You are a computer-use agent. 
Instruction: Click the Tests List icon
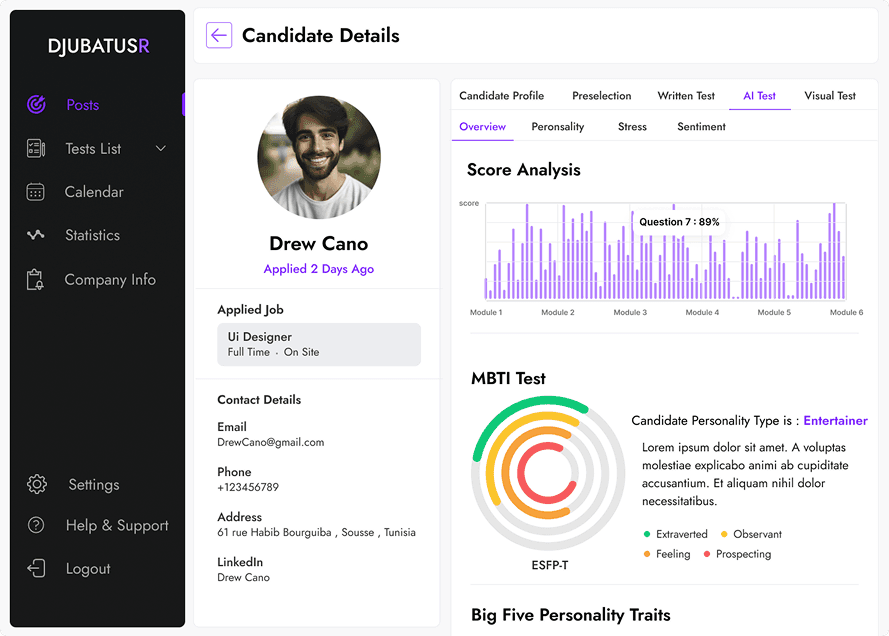point(36,149)
